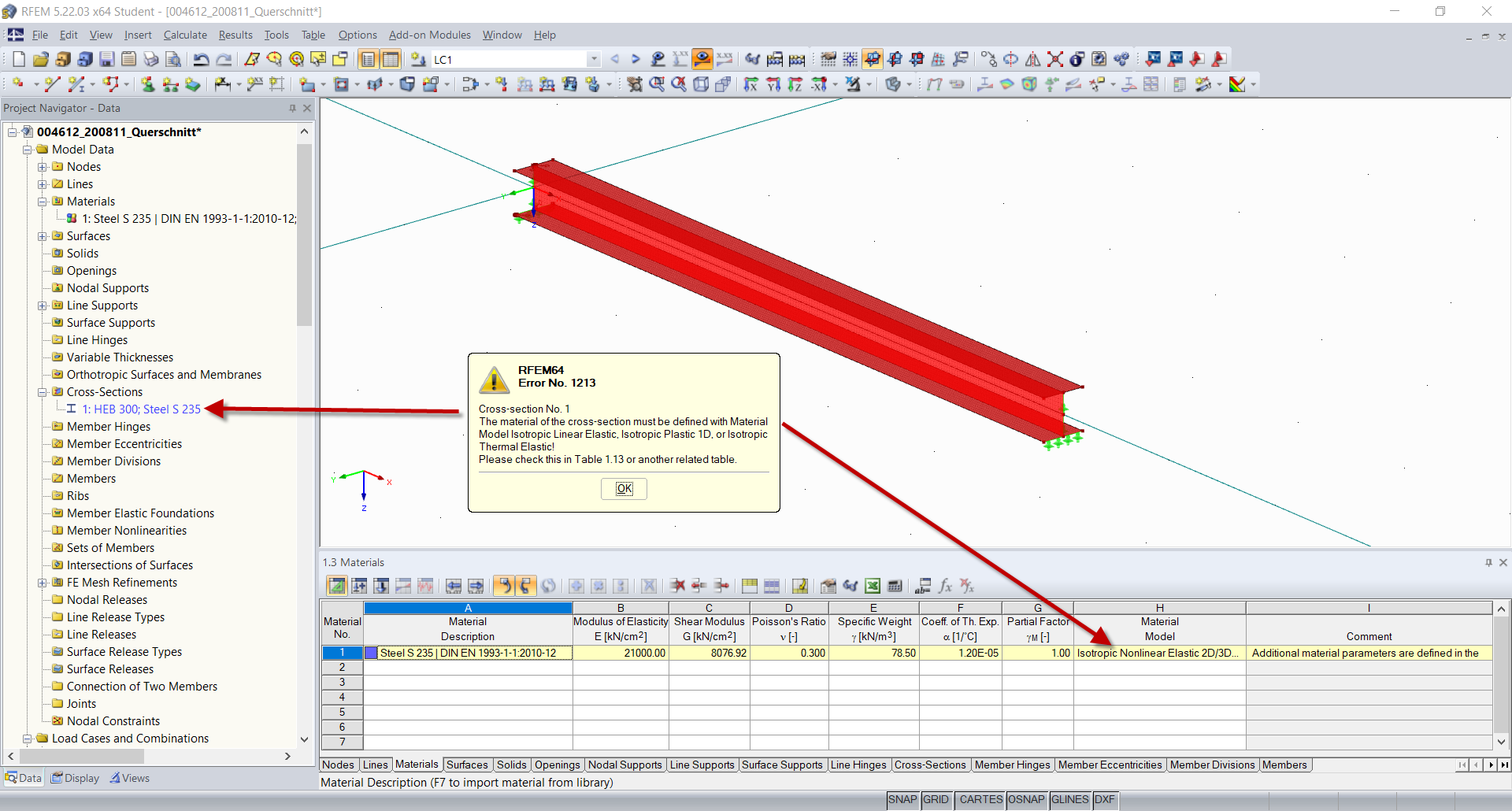Select the HEB 300 cross-section tree item
The image size is (1512, 811).
pyautogui.click(x=141, y=409)
